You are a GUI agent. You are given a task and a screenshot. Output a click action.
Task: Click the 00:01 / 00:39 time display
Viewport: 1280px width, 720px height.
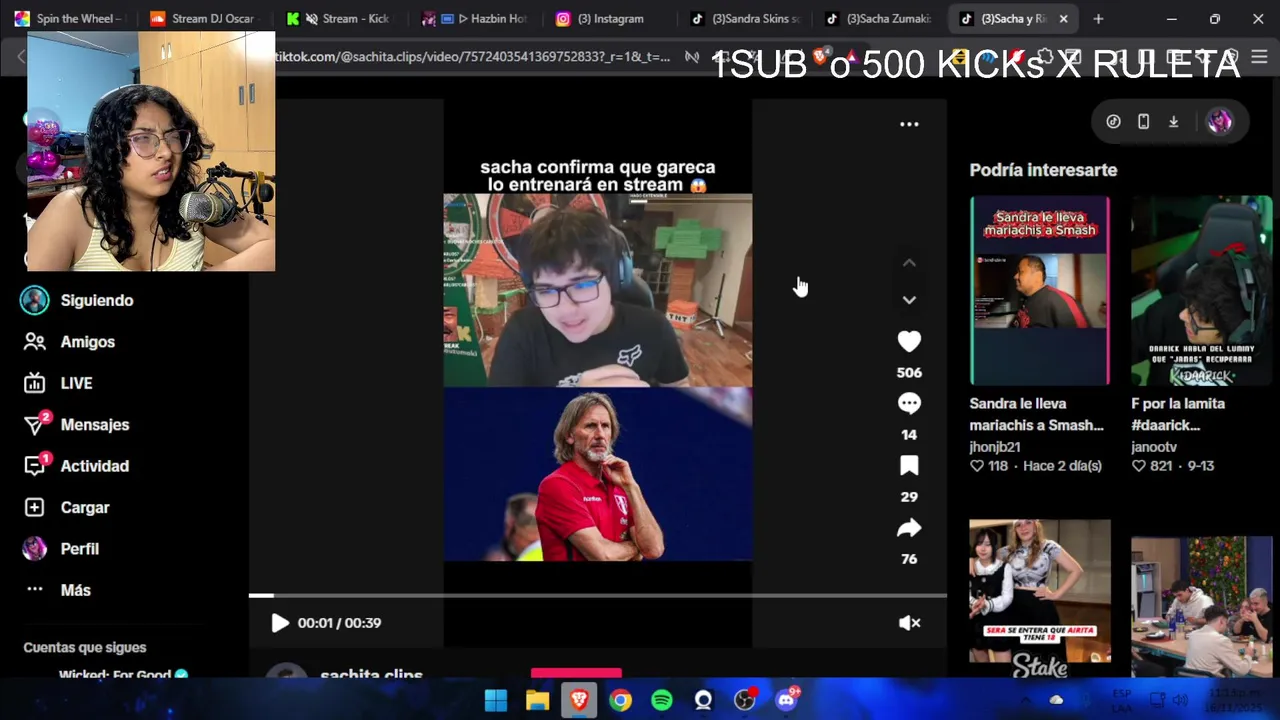coord(339,623)
